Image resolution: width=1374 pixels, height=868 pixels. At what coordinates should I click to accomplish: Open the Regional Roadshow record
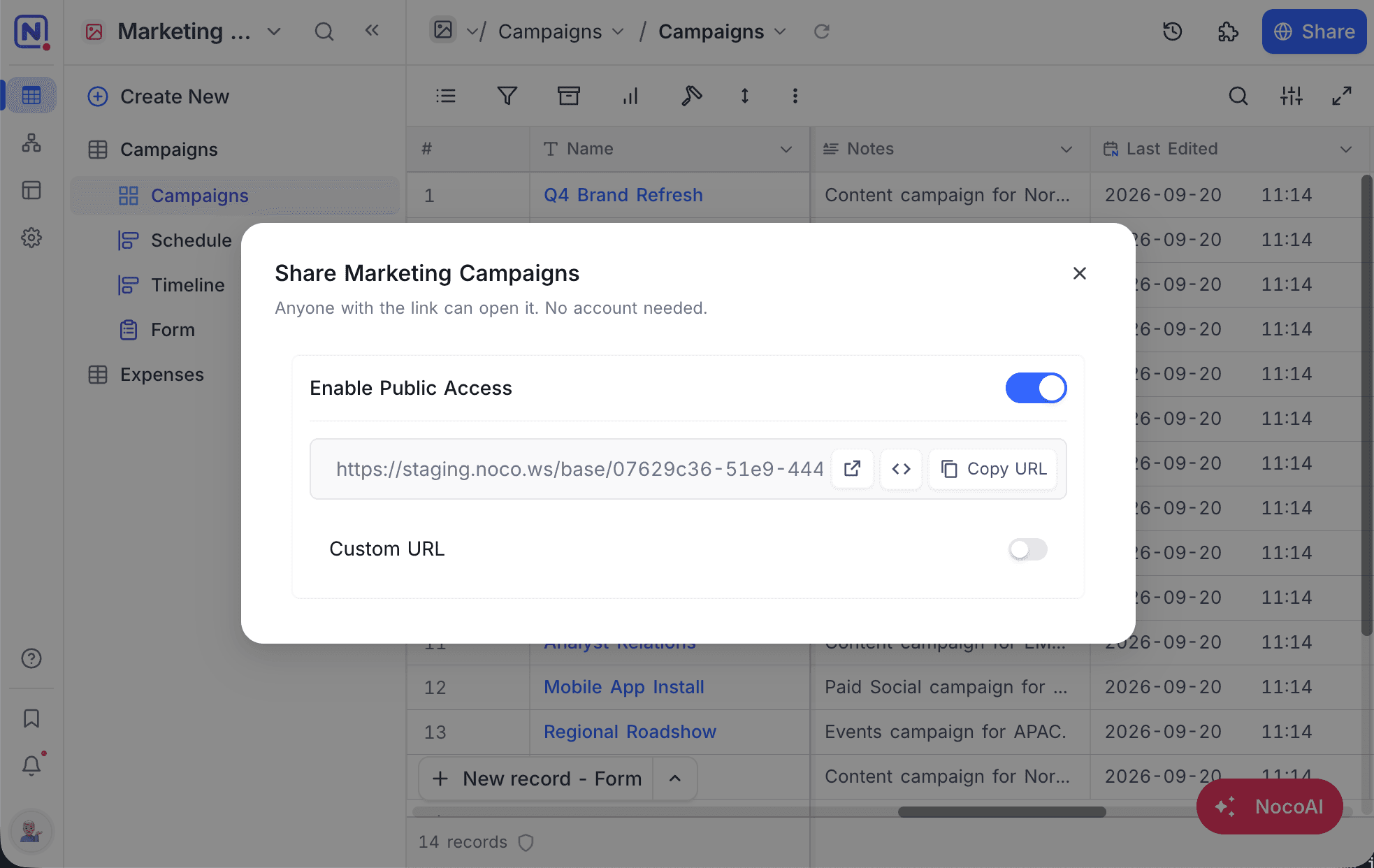[x=630, y=732]
